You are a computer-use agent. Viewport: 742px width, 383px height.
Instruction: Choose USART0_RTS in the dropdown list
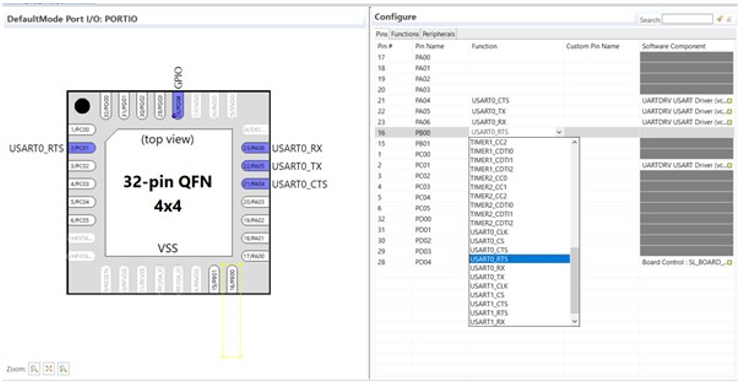520,259
